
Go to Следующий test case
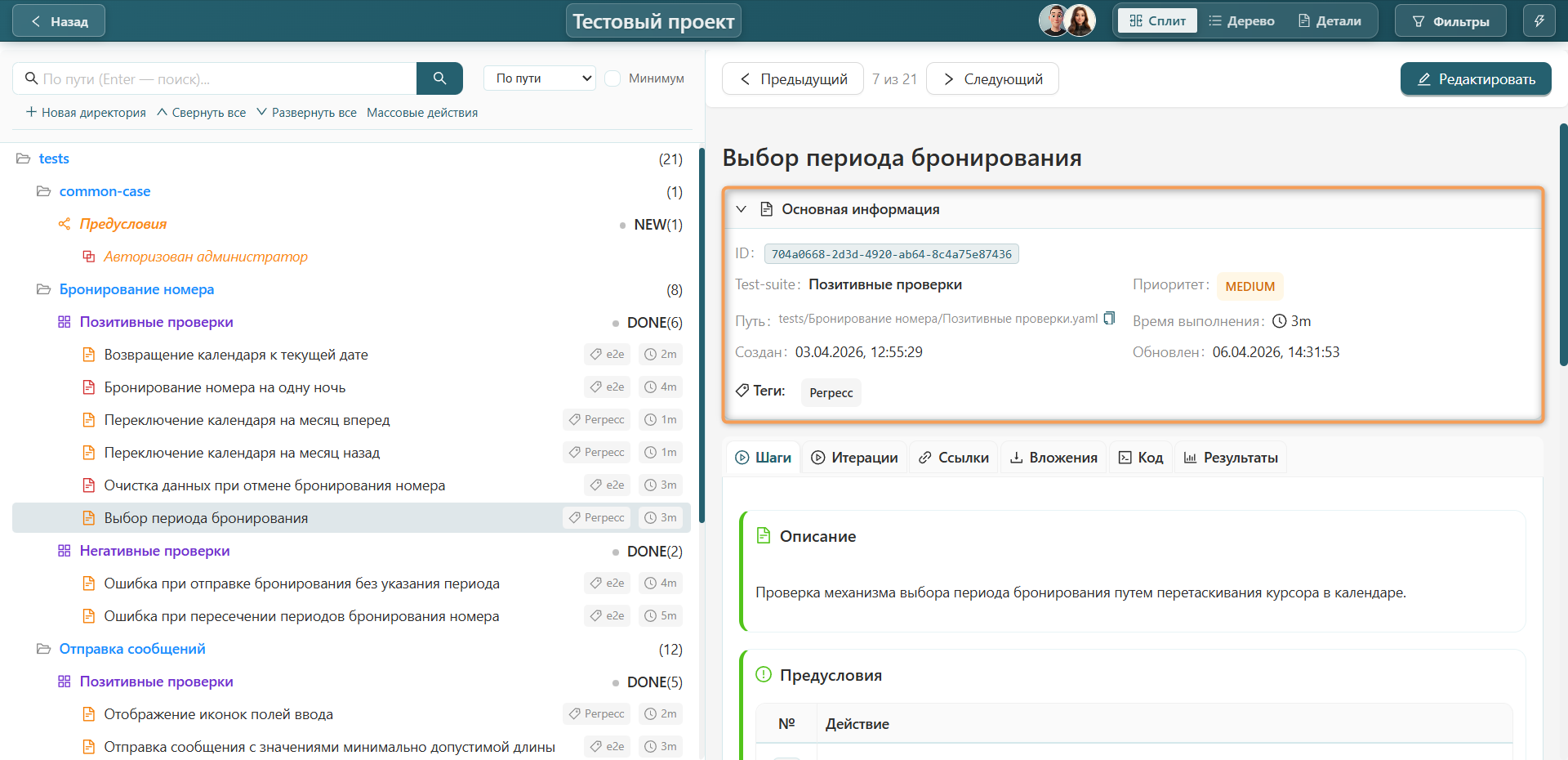click(x=992, y=78)
